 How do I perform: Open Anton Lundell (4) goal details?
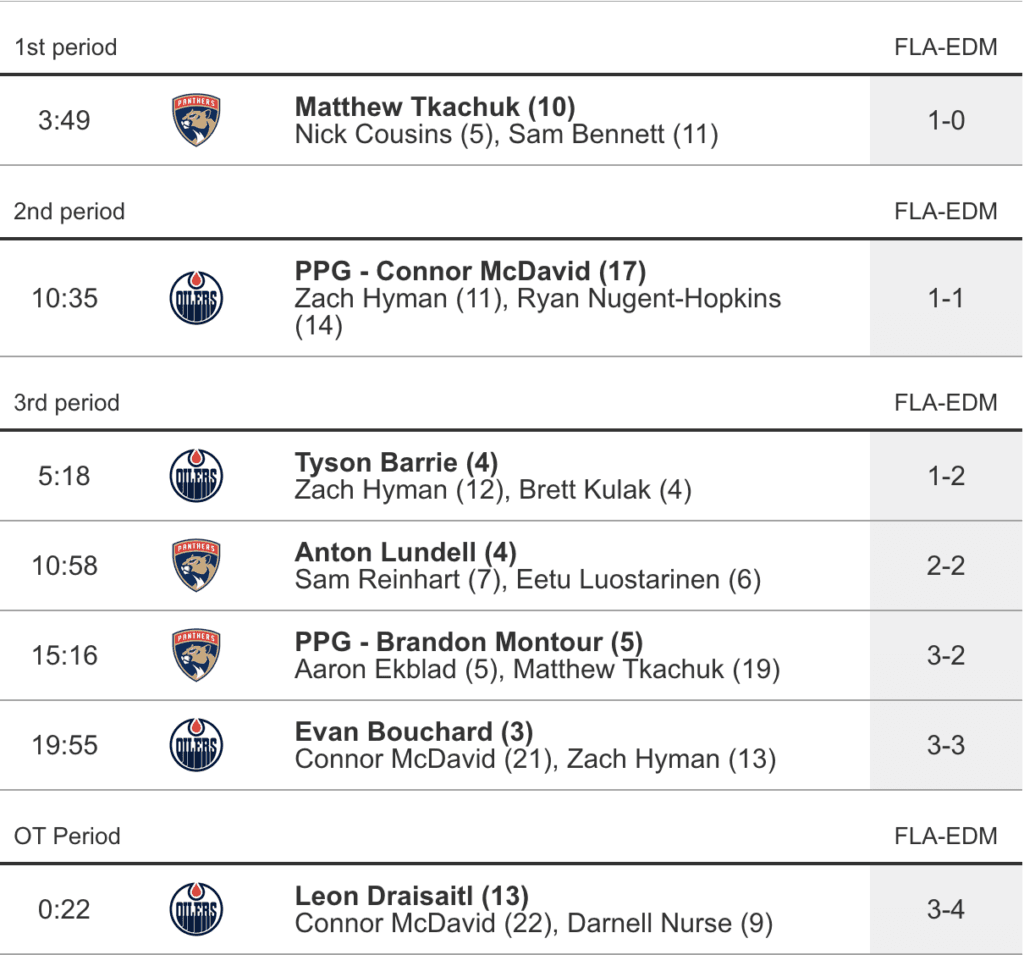pos(405,553)
